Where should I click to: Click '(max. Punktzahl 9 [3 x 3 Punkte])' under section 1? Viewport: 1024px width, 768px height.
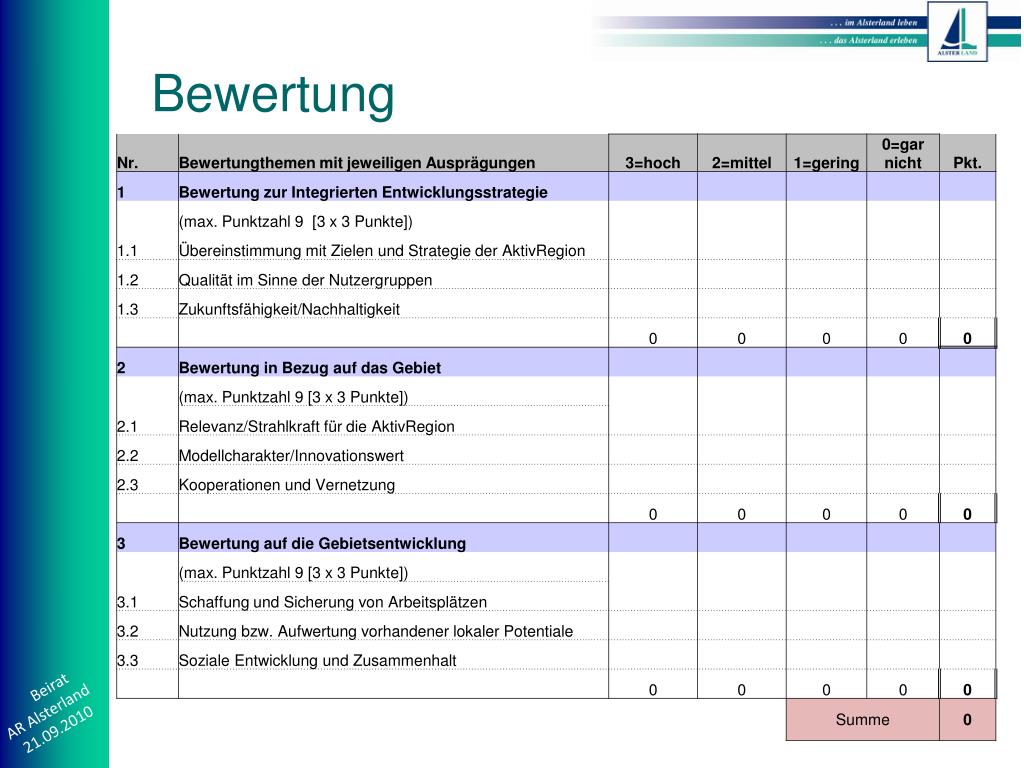(295, 221)
